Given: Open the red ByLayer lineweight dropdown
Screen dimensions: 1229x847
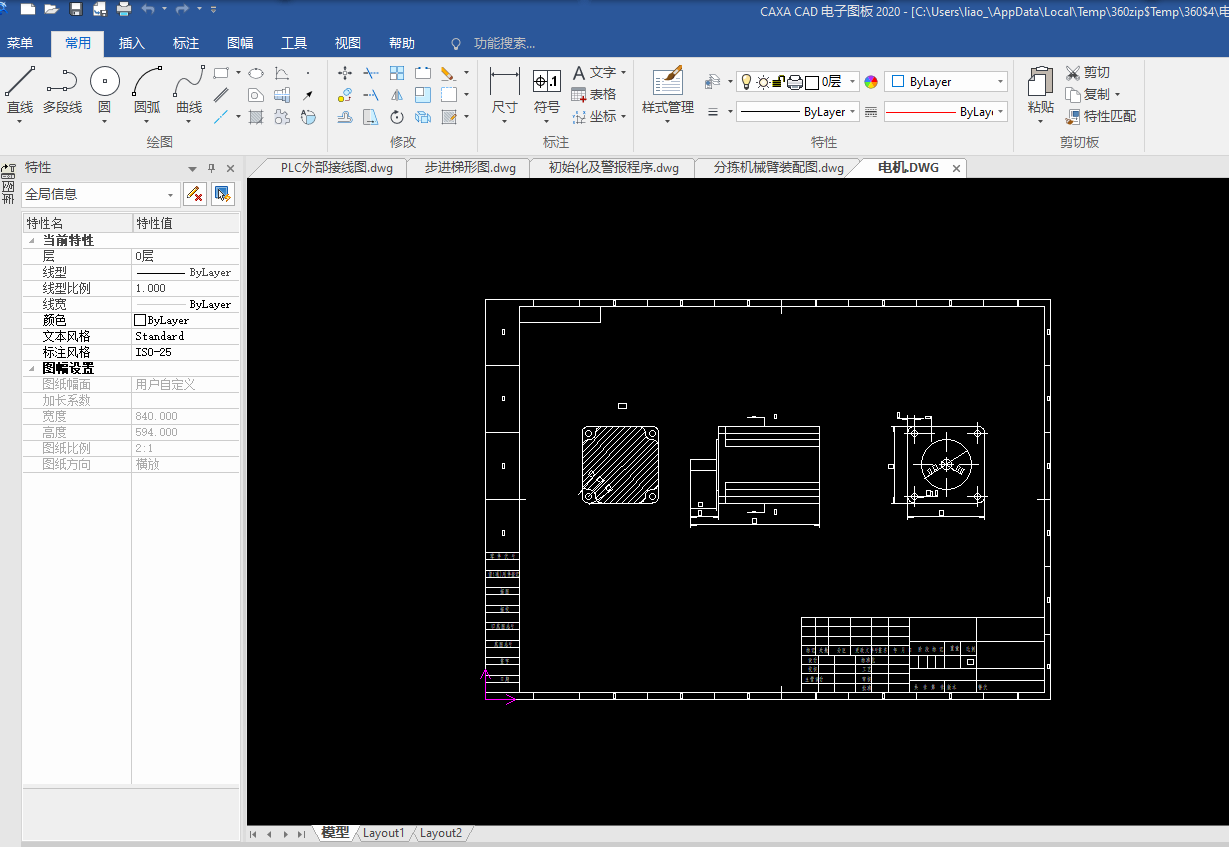Looking at the screenshot, I should coord(945,112).
